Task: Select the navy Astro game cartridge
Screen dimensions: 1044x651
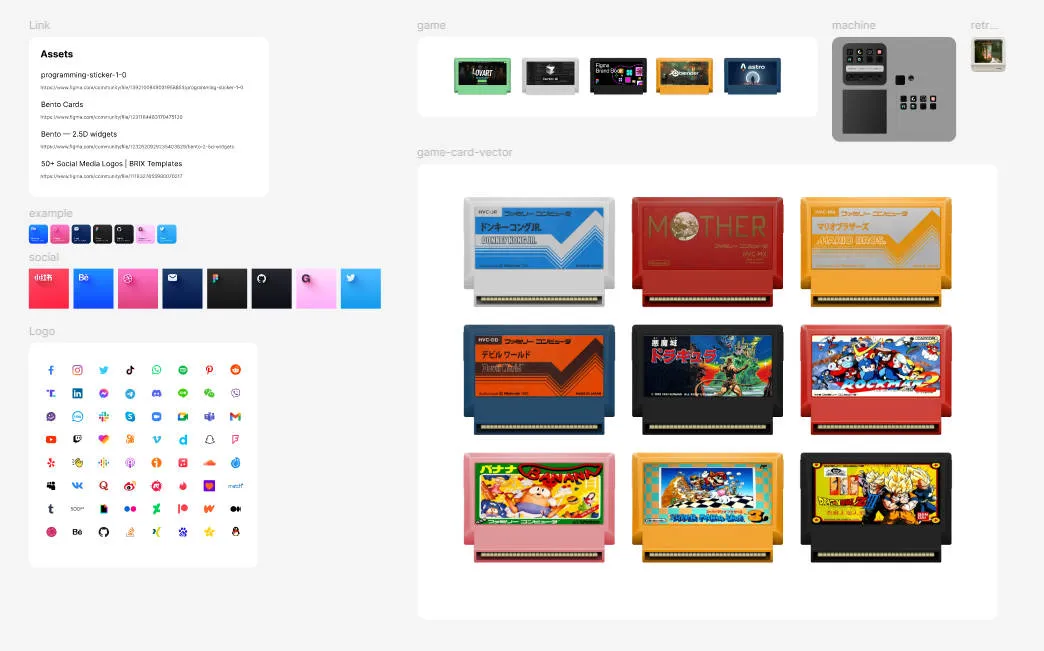Action: point(752,76)
